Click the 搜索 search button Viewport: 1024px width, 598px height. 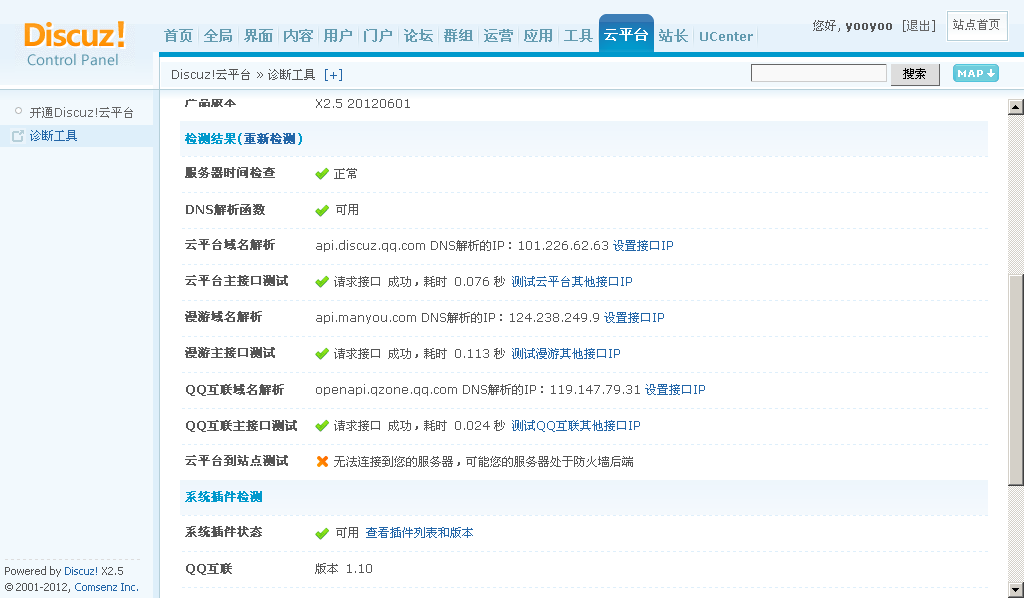coord(915,74)
